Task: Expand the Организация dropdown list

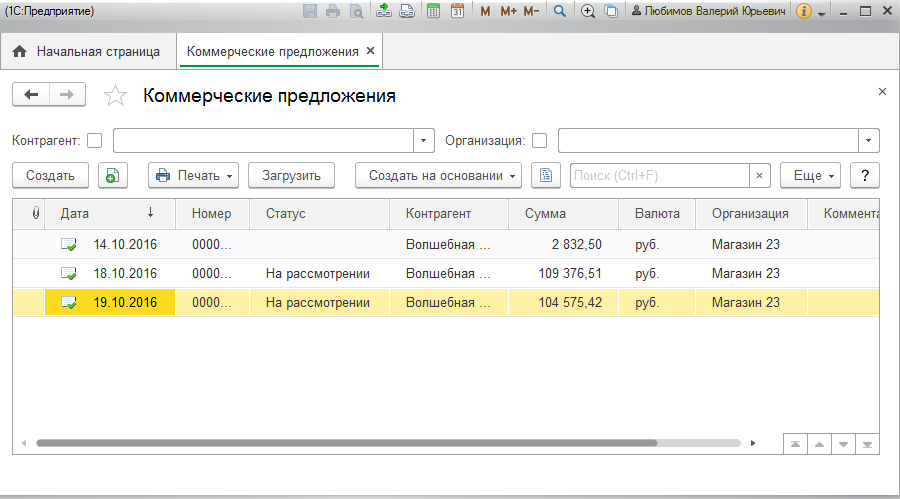Action: point(869,140)
